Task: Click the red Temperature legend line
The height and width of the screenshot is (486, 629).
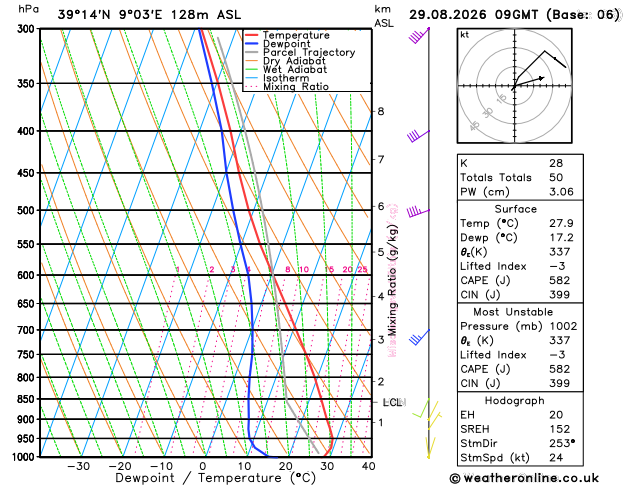Action: (x=251, y=35)
